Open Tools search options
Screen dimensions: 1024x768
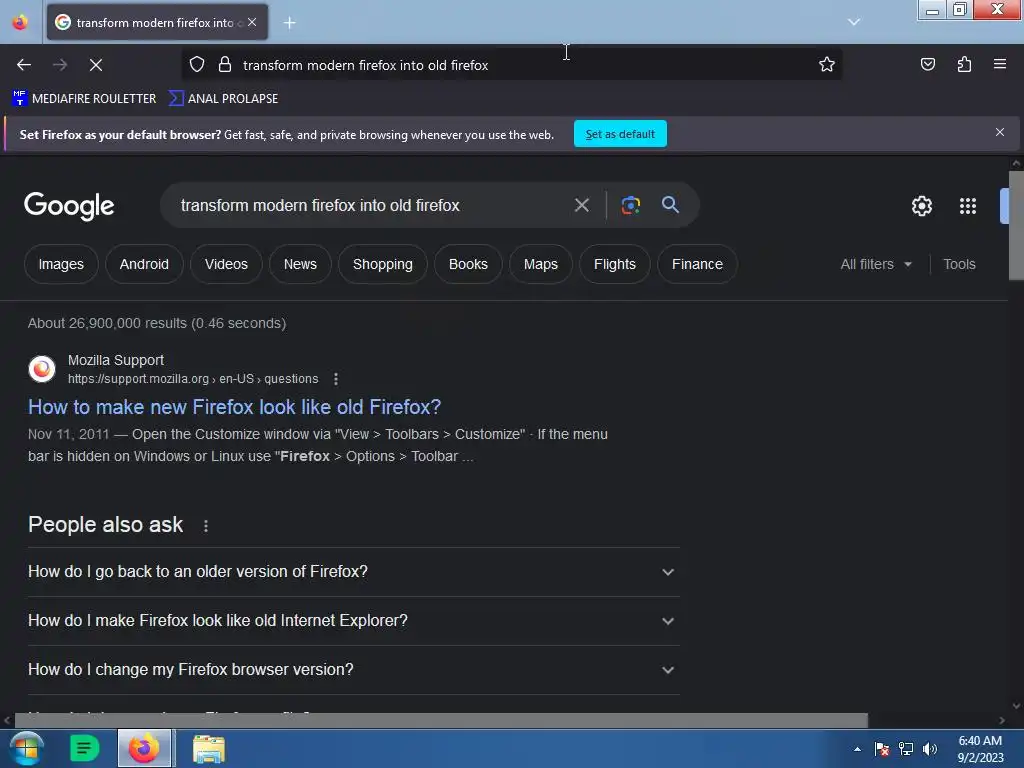(959, 264)
